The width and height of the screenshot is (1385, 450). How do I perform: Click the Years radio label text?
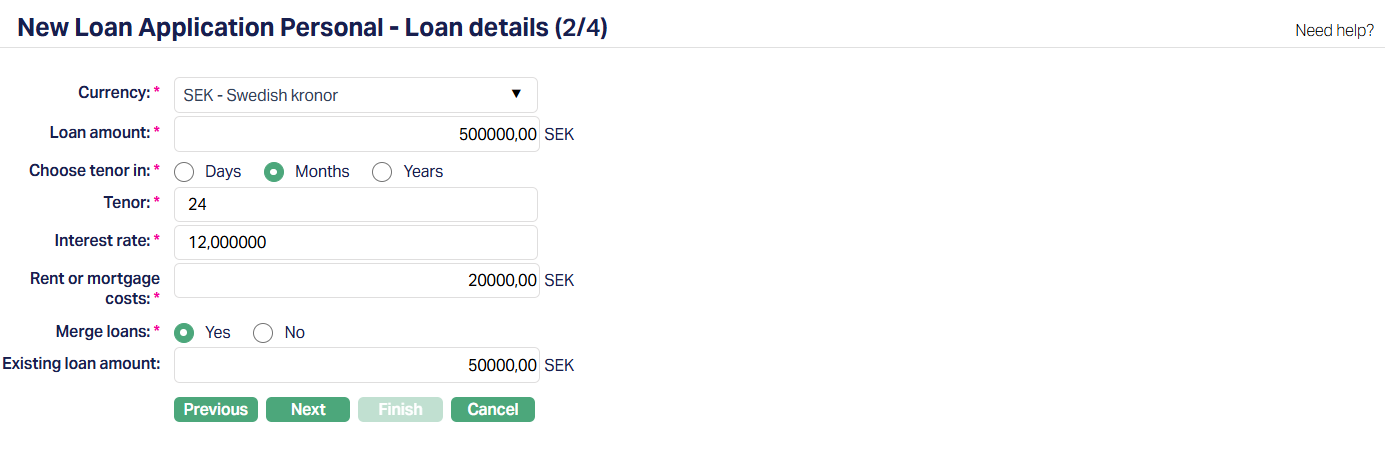(423, 172)
